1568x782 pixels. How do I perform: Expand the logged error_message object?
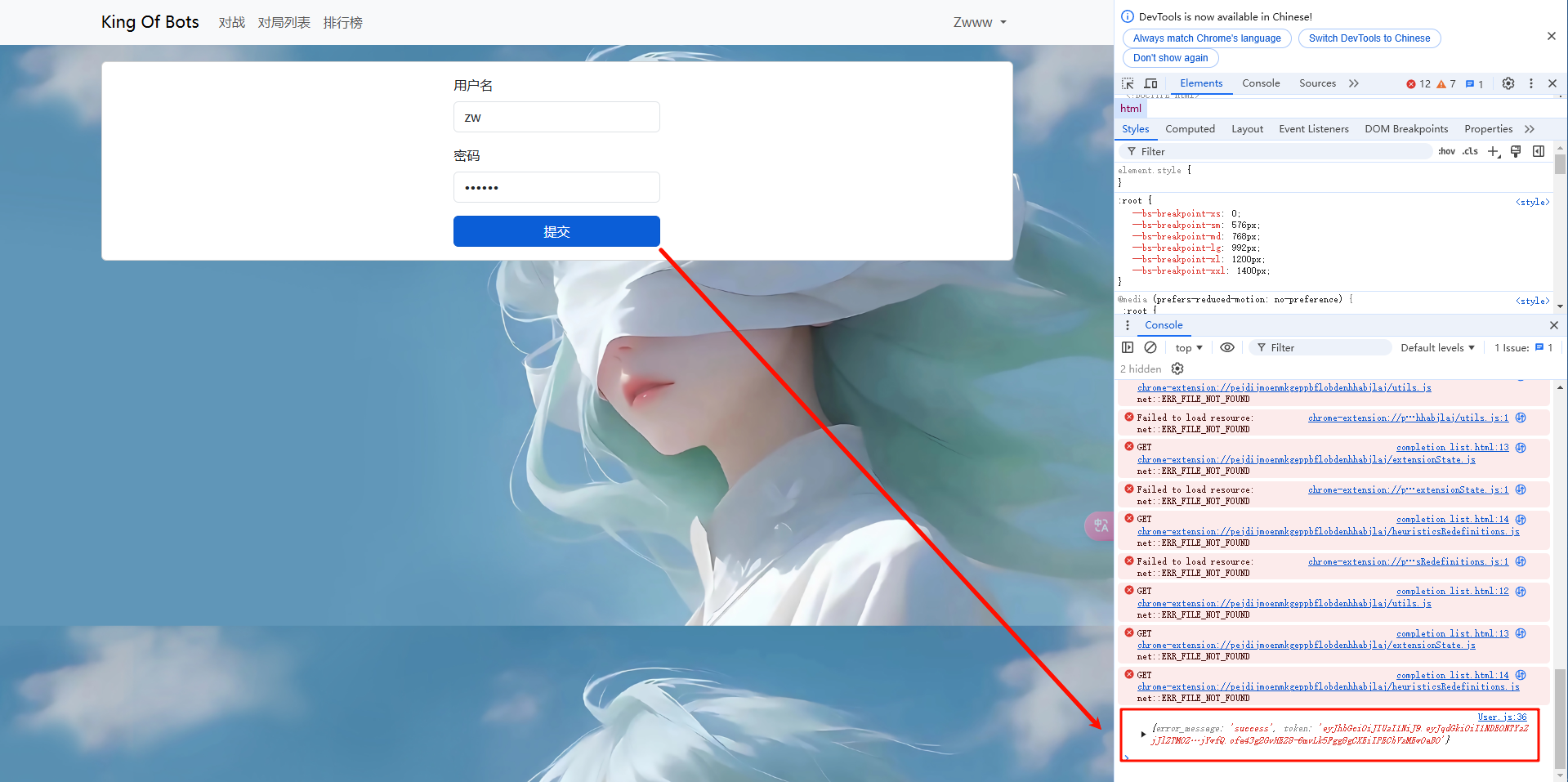tap(1143, 735)
